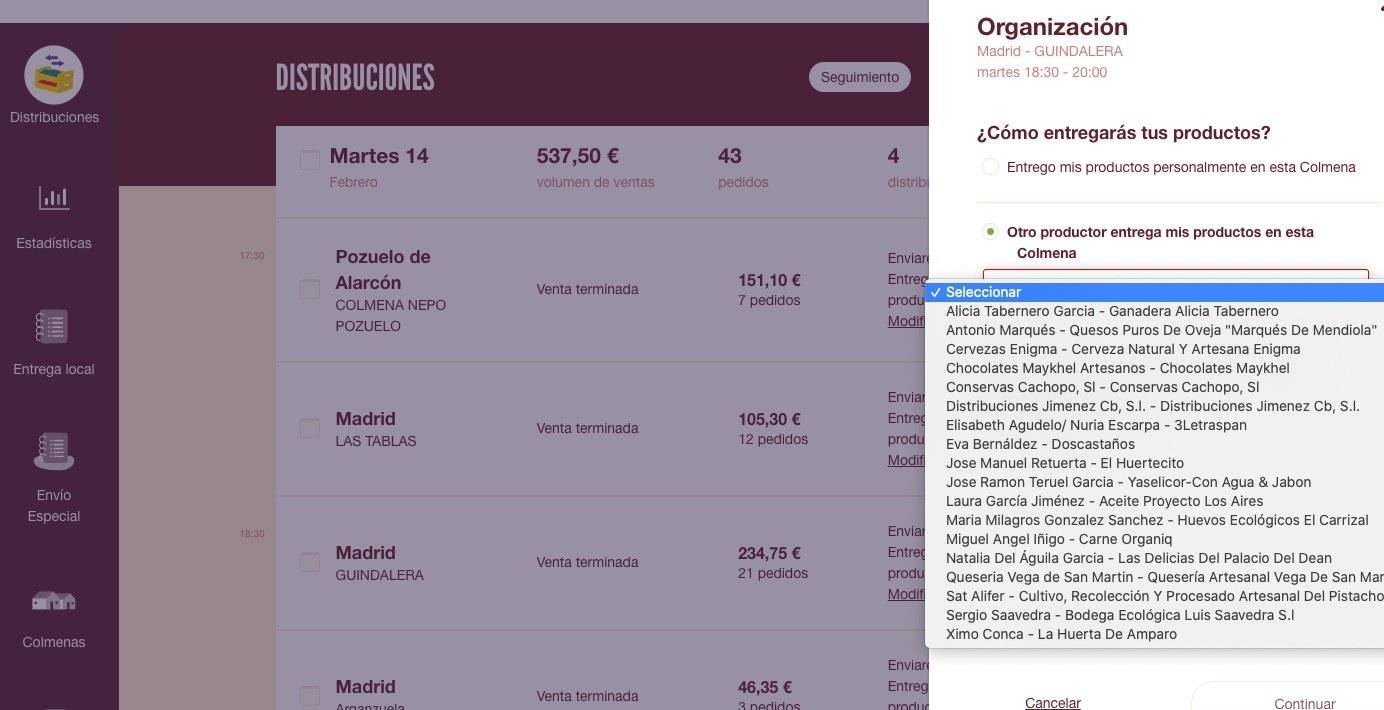1384x710 pixels.
Task: Click the 'Pozuelo de Alarcón' distribution name
Action: coord(383,270)
